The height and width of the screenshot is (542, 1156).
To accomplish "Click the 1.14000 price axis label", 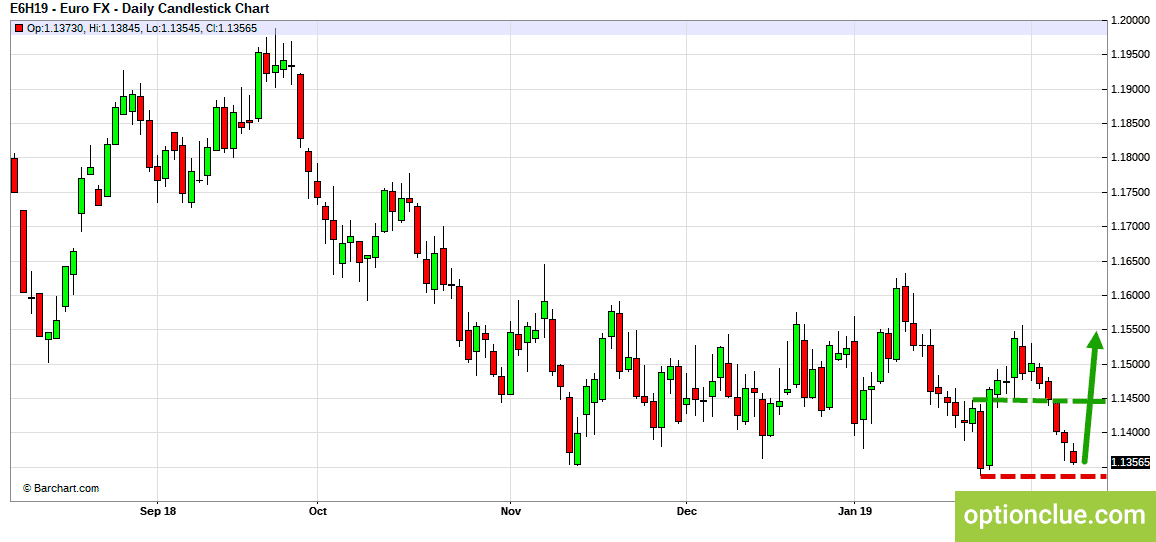I will pos(1131,433).
